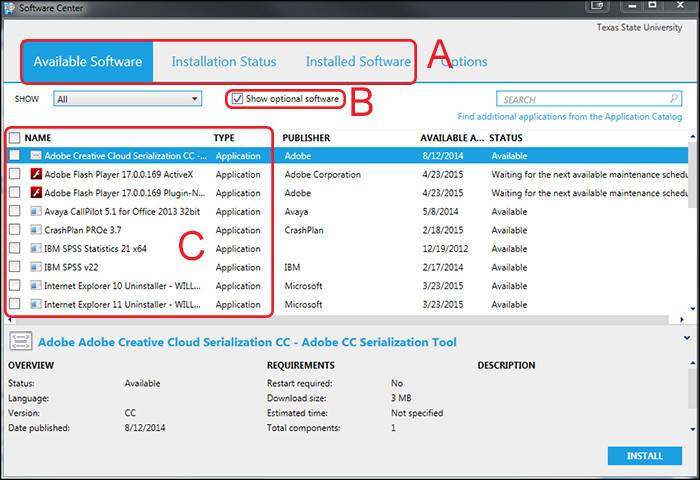700x480 pixels.
Task: Click the SEARCH input field
Action: coord(589,99)
